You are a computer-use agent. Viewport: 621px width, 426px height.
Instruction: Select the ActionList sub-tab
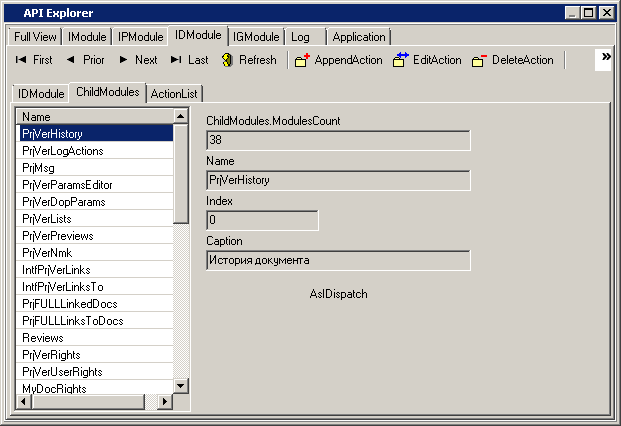coord(175,94)
